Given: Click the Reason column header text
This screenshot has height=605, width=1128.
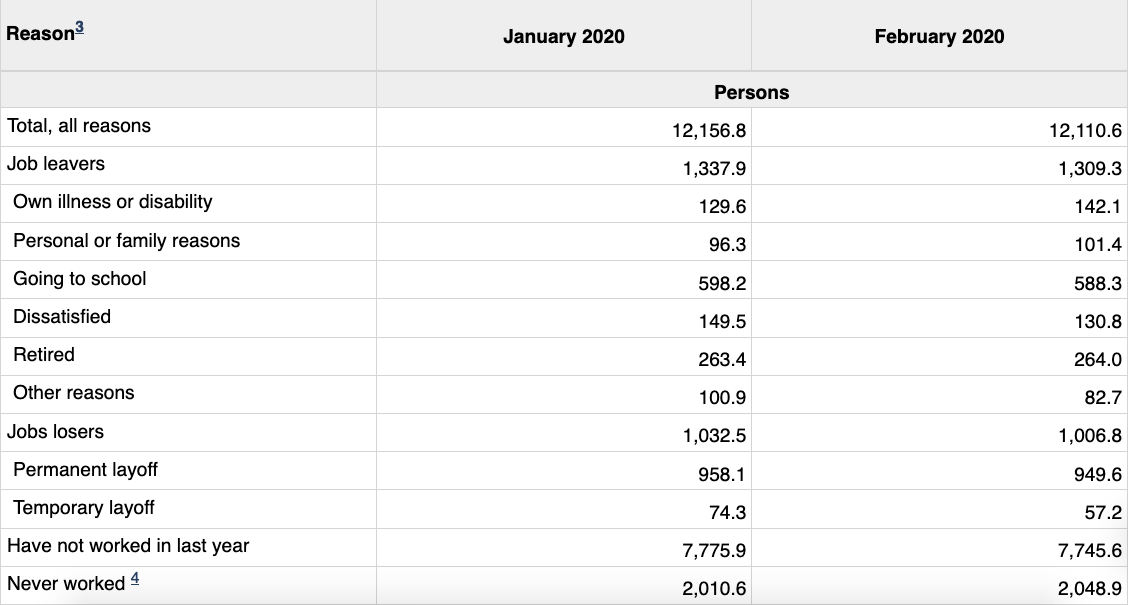Looking at the screenshot, I should pos(40,33).
